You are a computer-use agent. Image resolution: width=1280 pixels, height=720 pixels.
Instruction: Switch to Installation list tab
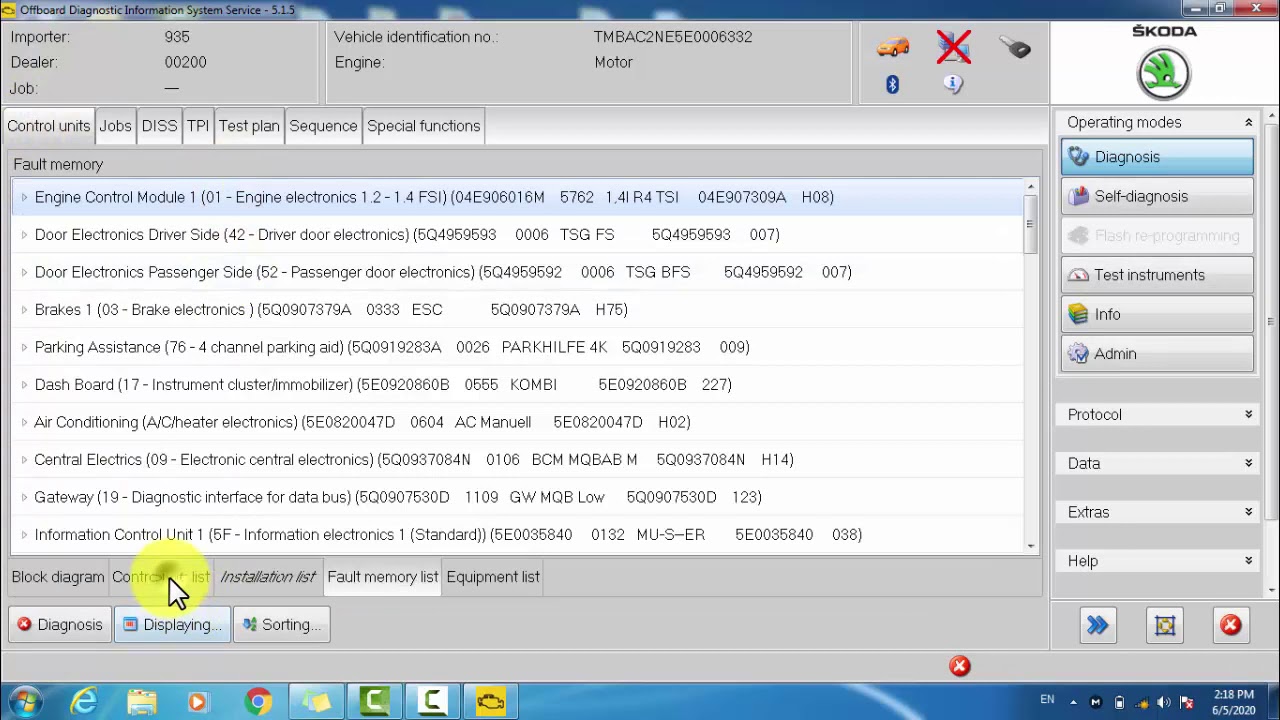(x=268, y=577)
